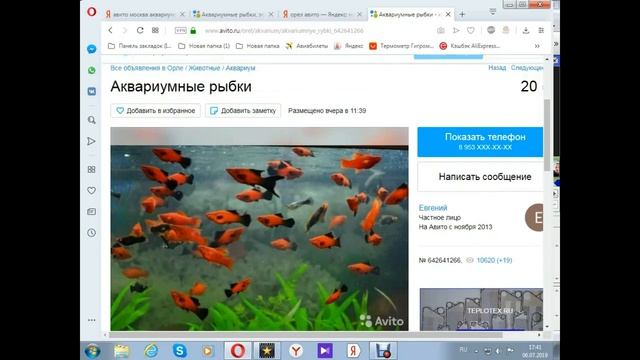This screenshot has width=640, height=360.
Task: Open History from the sidebar clock icon
Action: pos(91,233)
